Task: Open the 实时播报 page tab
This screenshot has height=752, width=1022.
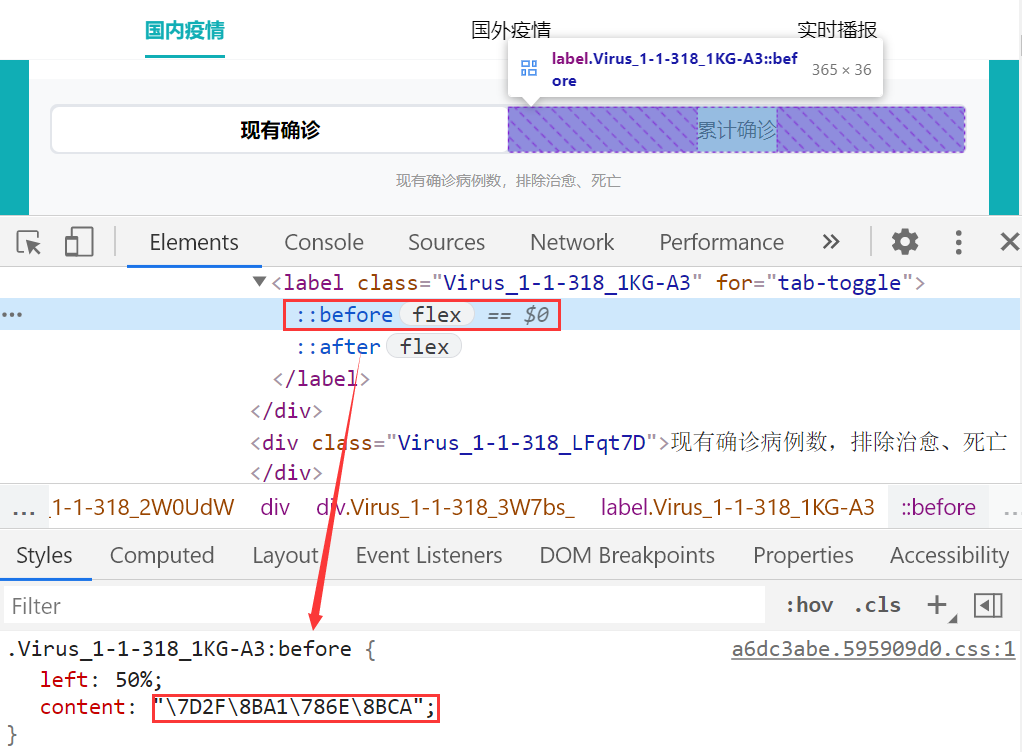Action: (x=837, y=30)
